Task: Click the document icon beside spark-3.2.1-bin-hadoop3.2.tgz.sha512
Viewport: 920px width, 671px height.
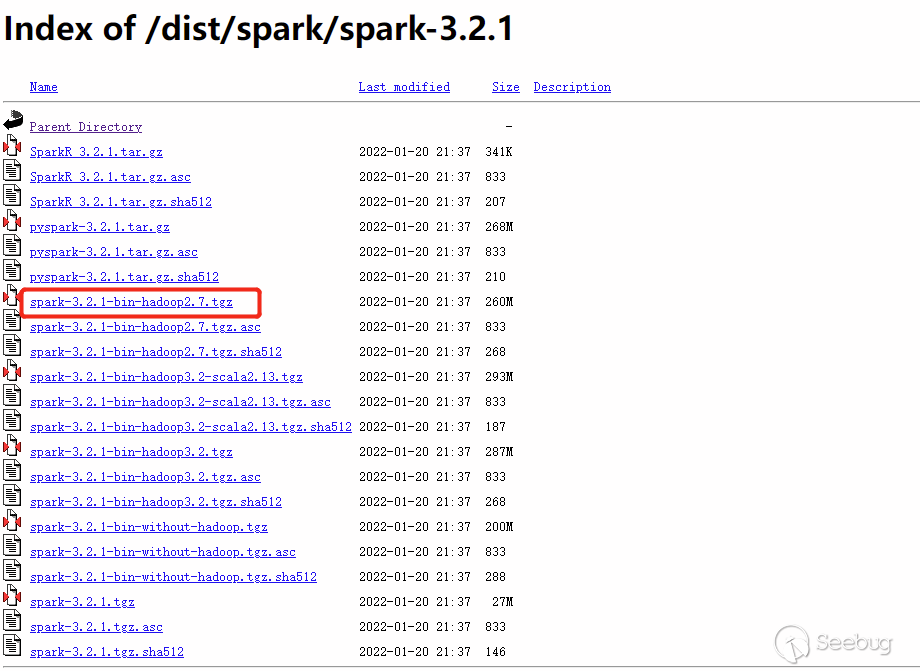Action: click(12, 496)
